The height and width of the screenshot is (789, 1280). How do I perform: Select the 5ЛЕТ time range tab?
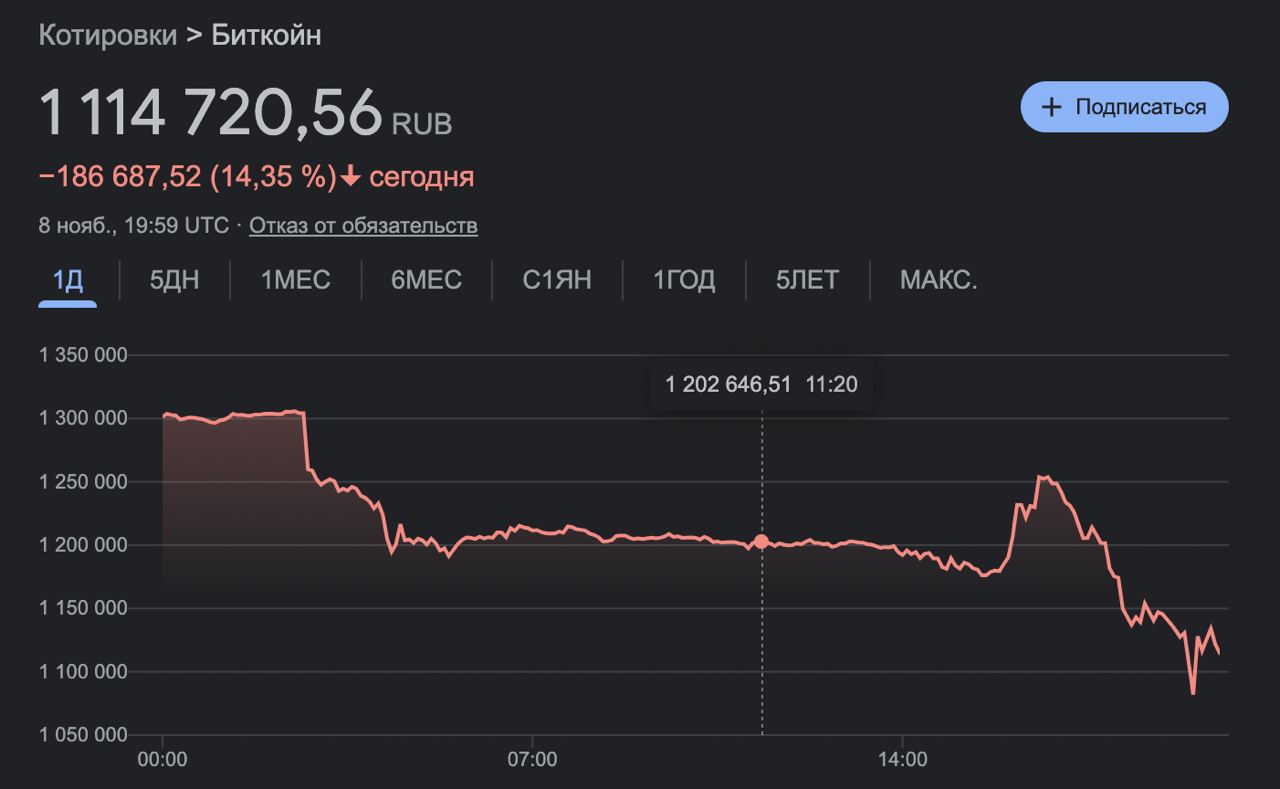coord(807,280)
